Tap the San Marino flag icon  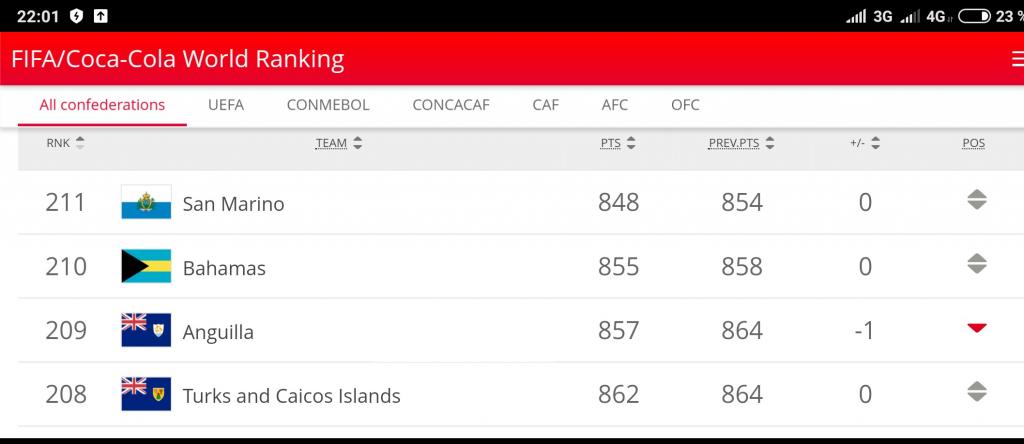click(146, 202)
